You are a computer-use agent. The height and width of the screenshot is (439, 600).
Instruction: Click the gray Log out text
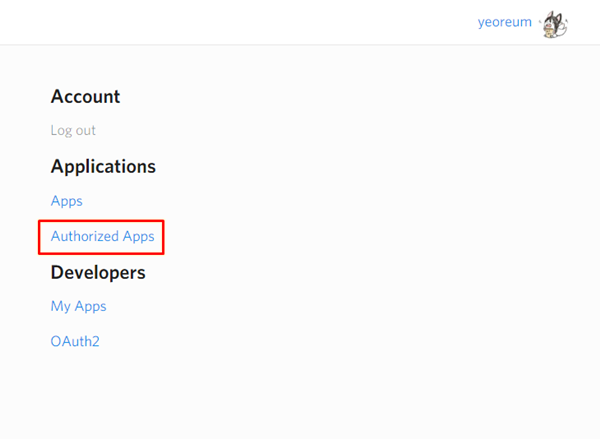73,131
